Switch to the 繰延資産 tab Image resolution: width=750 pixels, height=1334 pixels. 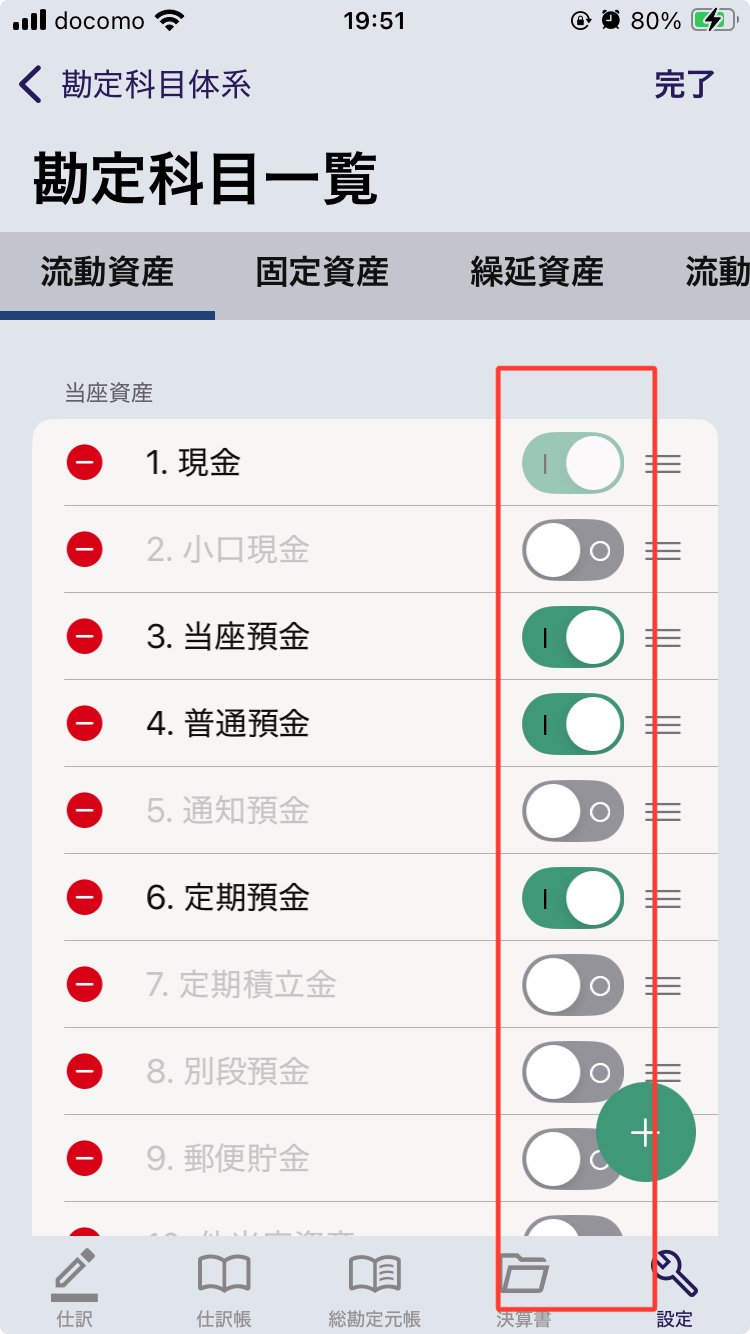click(537, 272)
